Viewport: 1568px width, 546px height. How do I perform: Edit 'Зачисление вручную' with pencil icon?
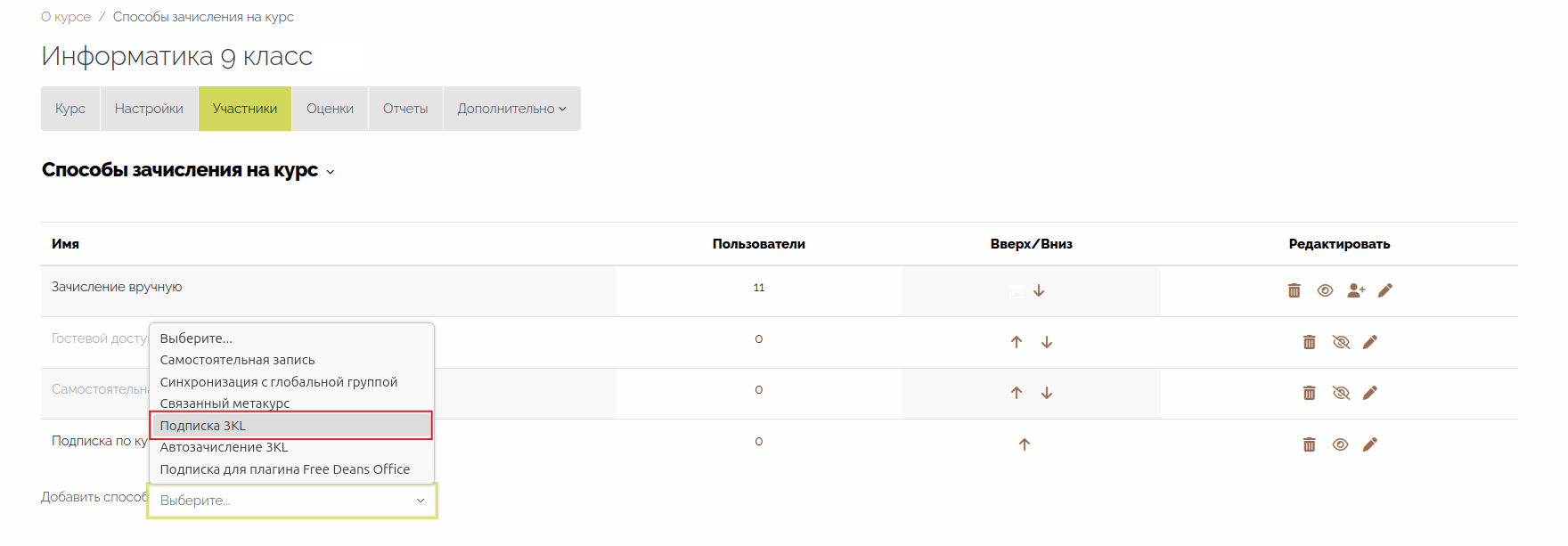(1385, 290)
